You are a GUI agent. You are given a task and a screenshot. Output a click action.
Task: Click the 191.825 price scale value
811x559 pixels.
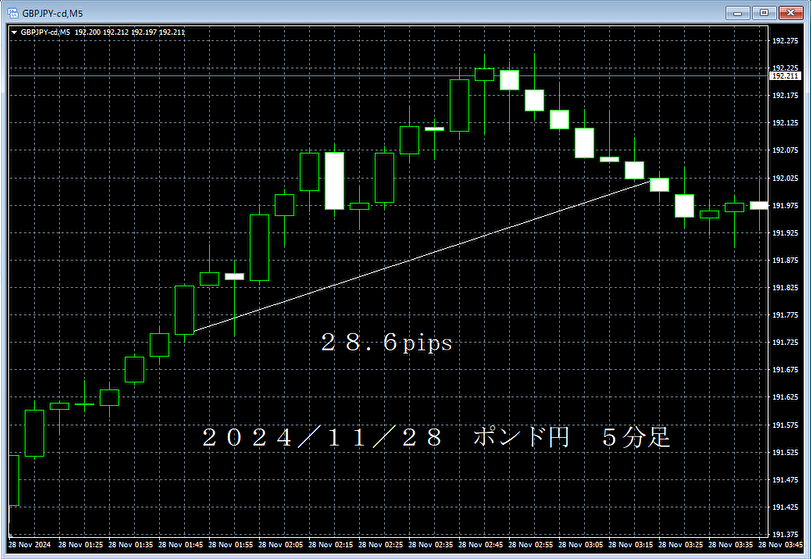(785, 288)
